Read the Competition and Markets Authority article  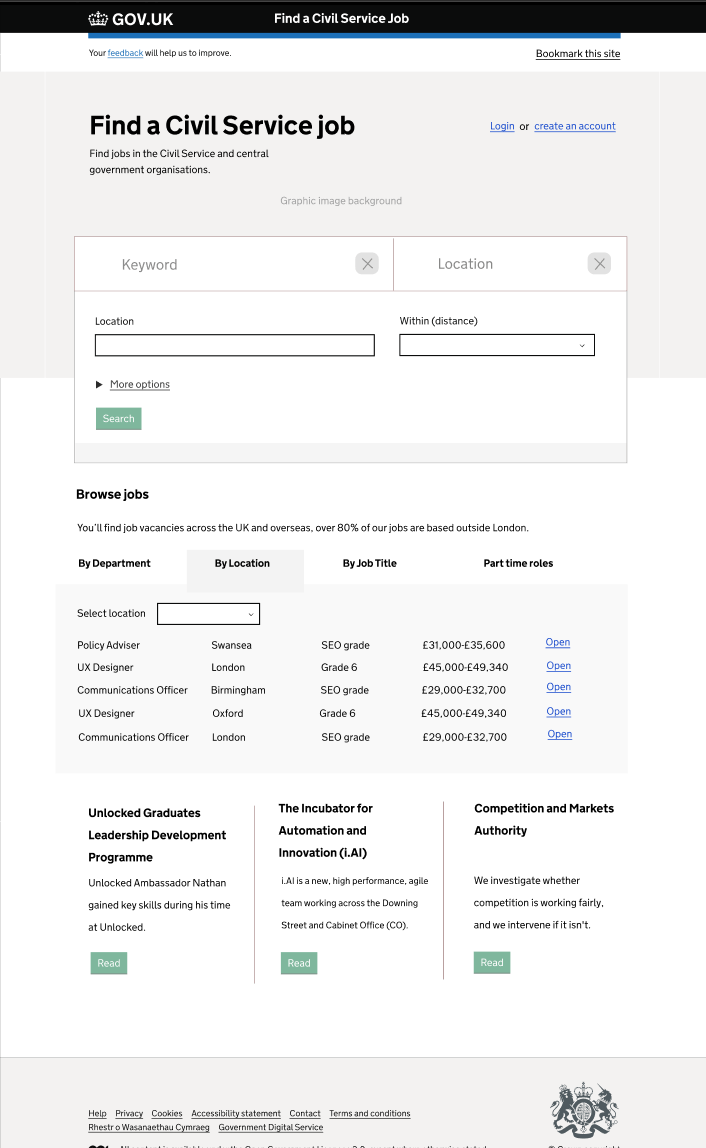[492, 962]
